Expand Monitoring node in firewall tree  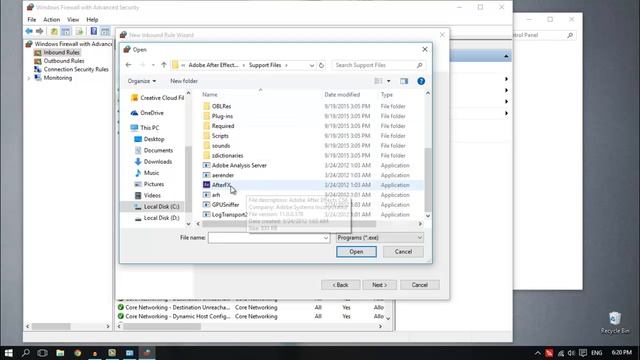click(x=29, y=78)
